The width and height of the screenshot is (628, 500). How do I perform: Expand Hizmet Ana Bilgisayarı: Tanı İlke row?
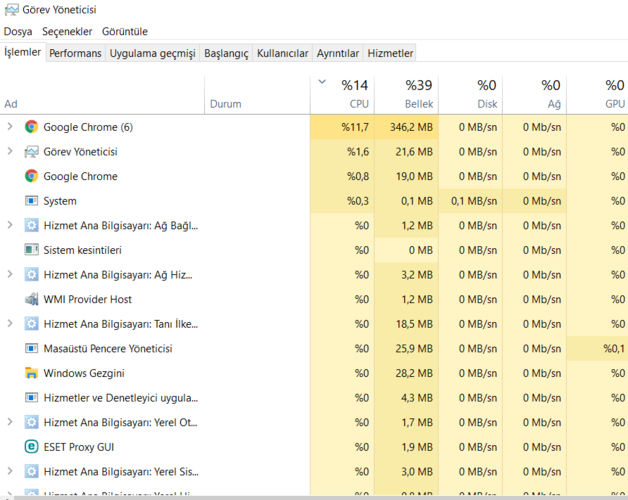click(10, 324)
